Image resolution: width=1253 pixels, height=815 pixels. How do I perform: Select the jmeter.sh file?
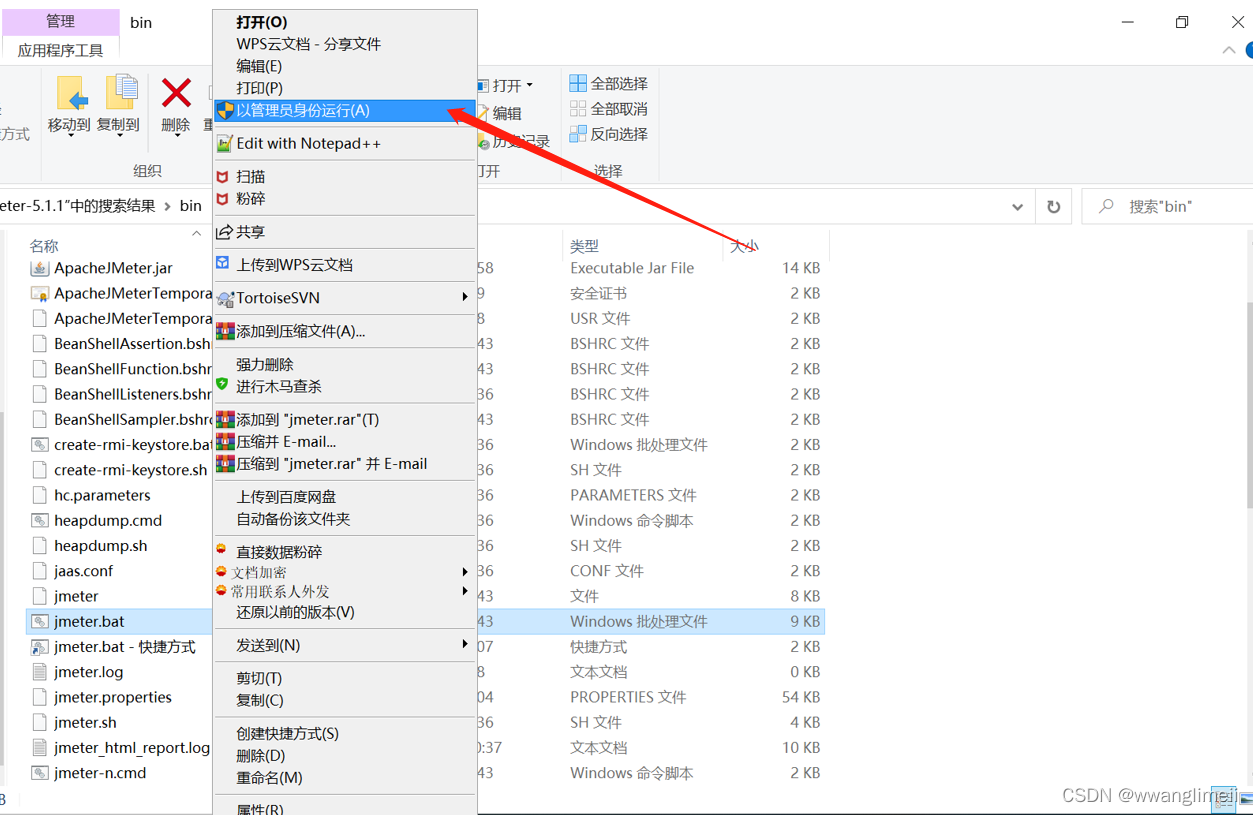(x=85, y=722)
